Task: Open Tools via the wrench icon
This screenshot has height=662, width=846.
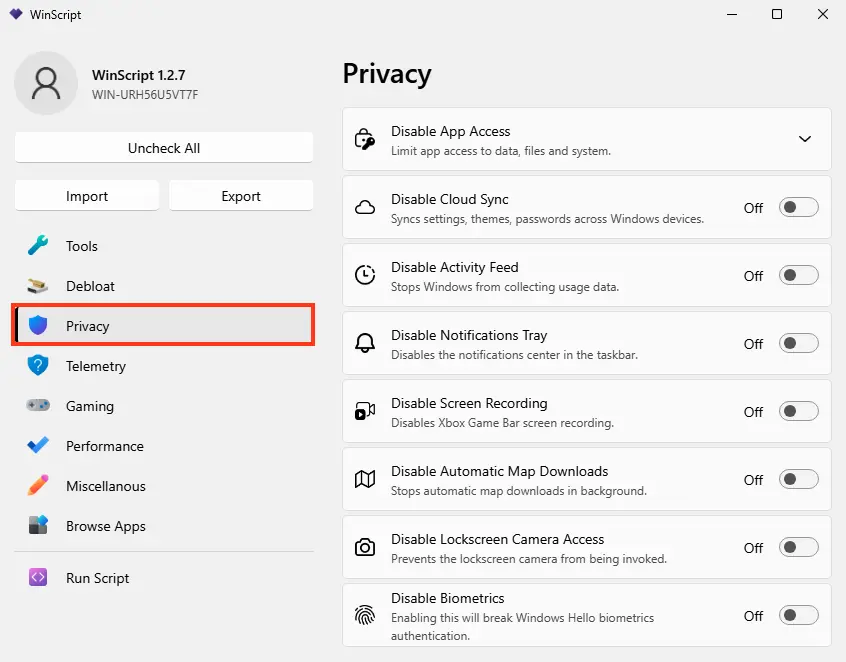Action: click(x=38, y=245)
